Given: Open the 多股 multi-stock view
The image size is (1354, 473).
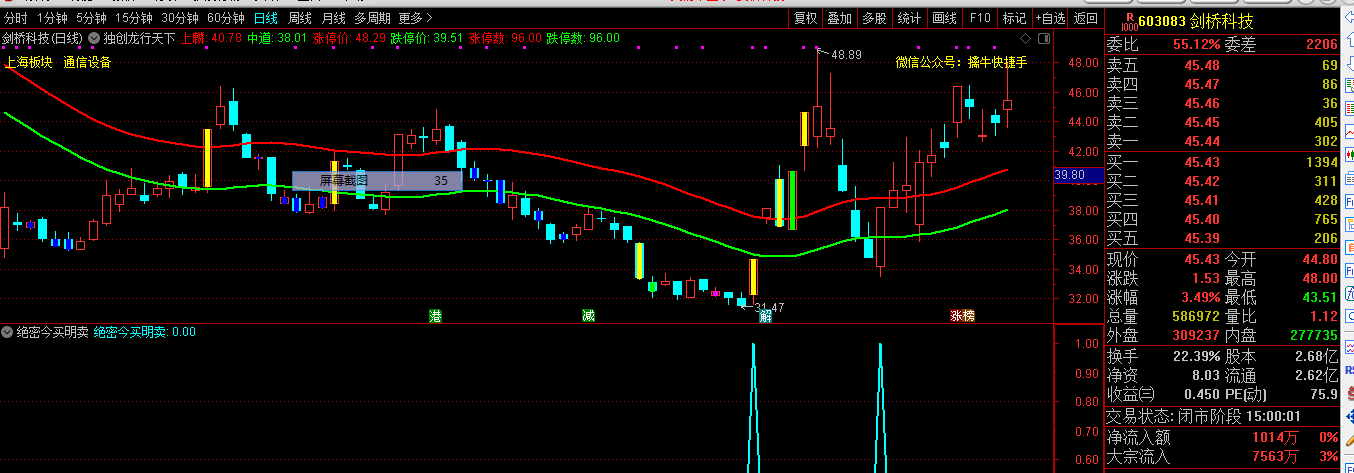Looking at the screenshot, I should tap(874, 18).
